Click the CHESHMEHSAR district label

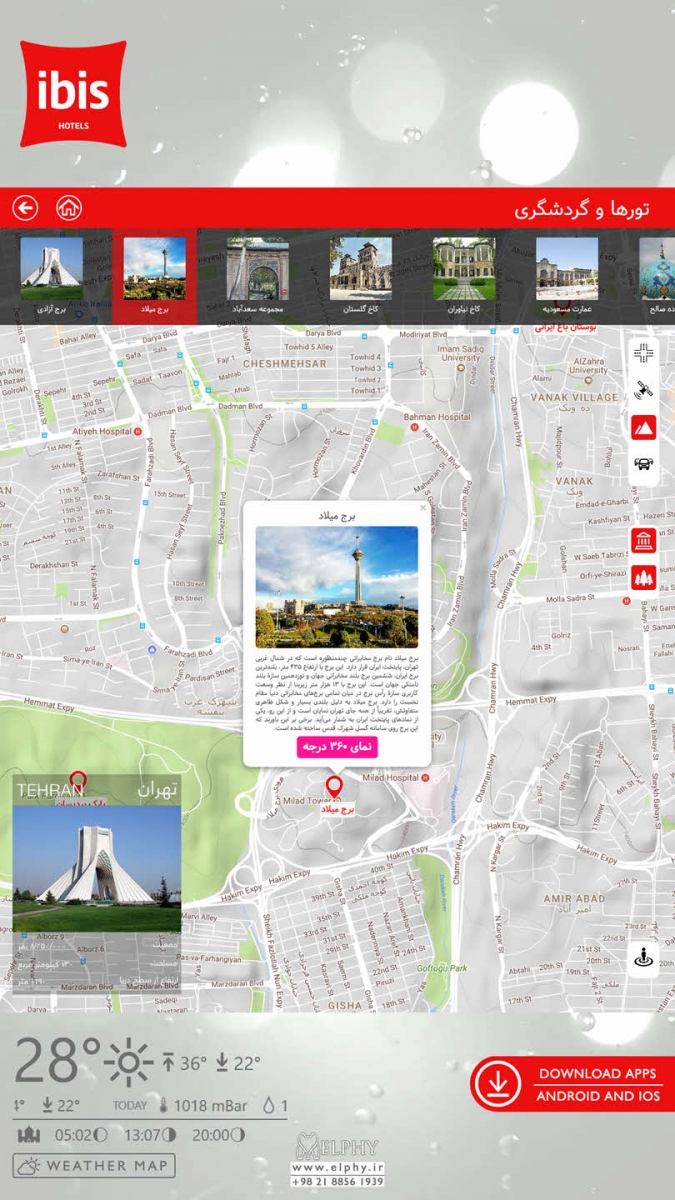pyautogui.click(x=285, y=364)
